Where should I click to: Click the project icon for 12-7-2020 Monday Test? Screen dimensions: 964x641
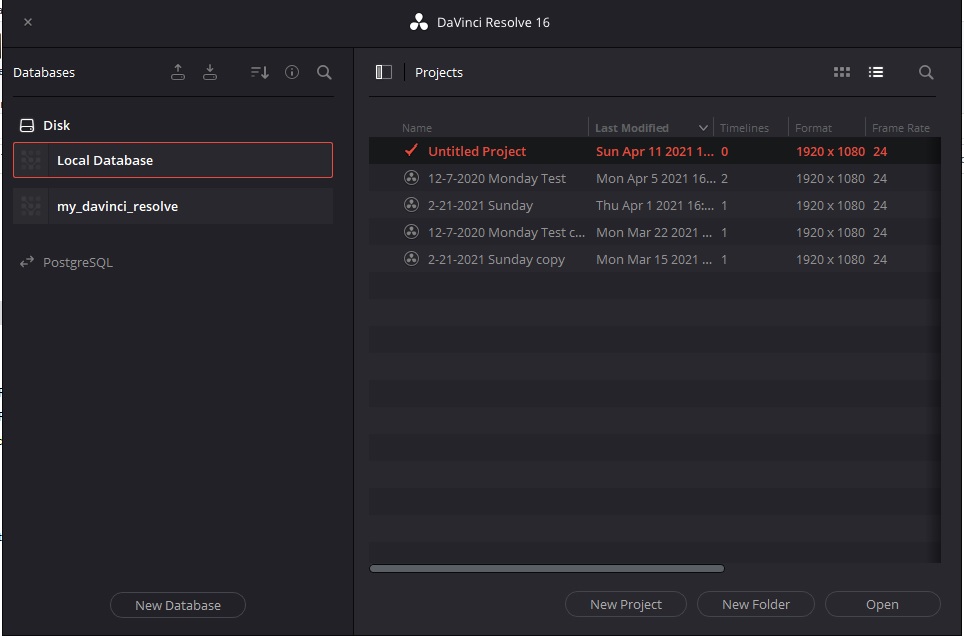411,178
